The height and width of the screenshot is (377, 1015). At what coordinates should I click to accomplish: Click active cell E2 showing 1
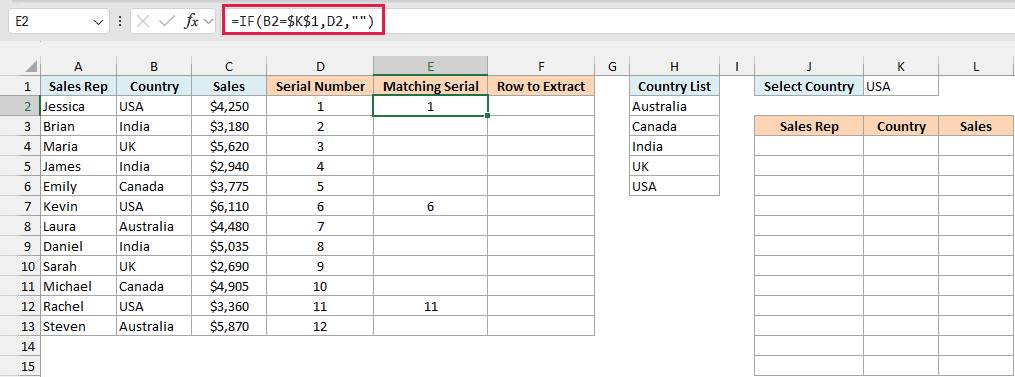pyautogui.click(x=430, y=106)
